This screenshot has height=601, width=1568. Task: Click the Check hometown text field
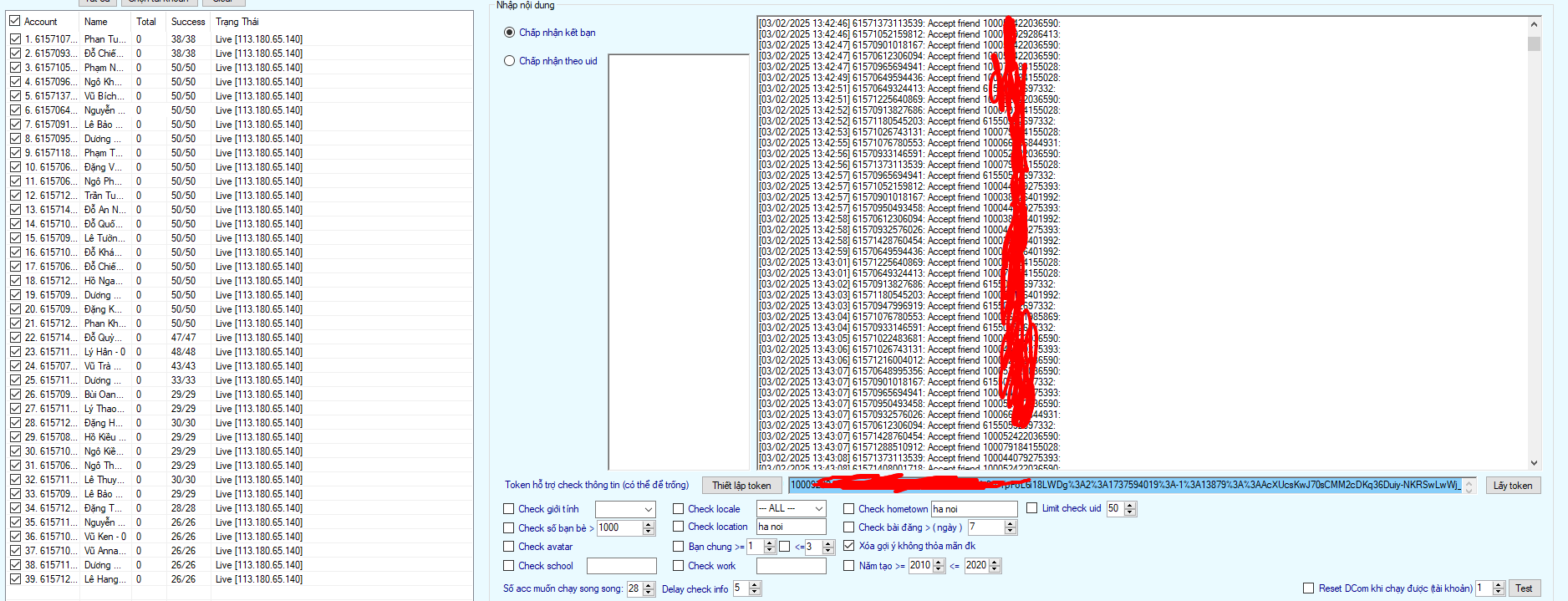pos(973,509)
